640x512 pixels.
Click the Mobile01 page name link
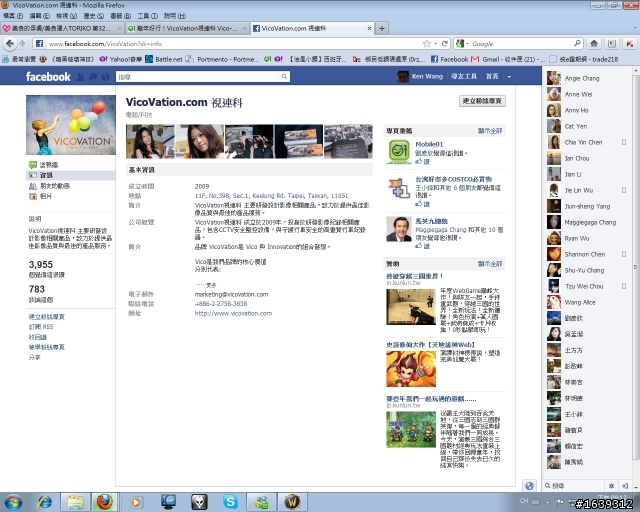point(429,144)
